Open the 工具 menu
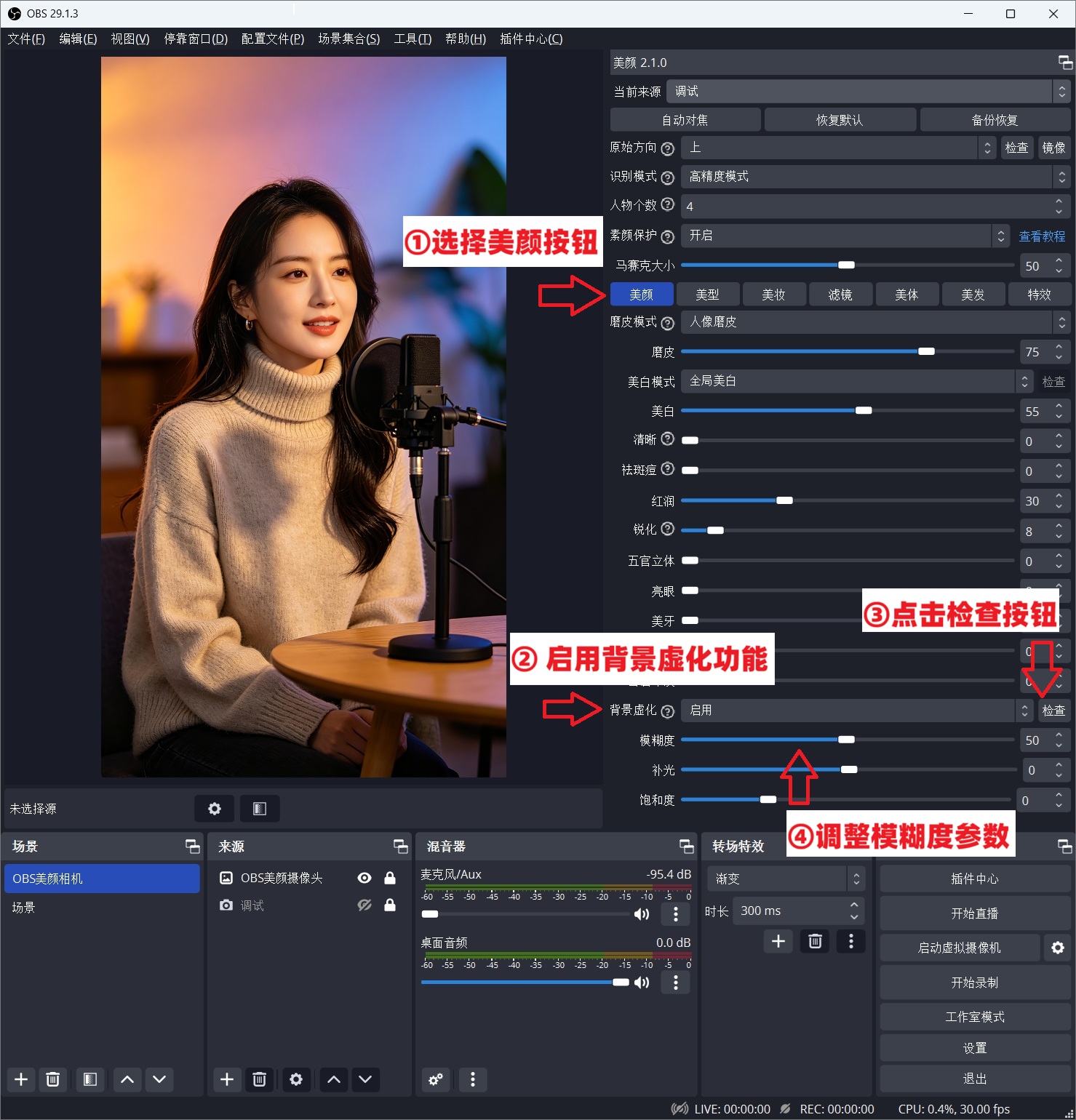The image size is (1076, 1120). 412,39
